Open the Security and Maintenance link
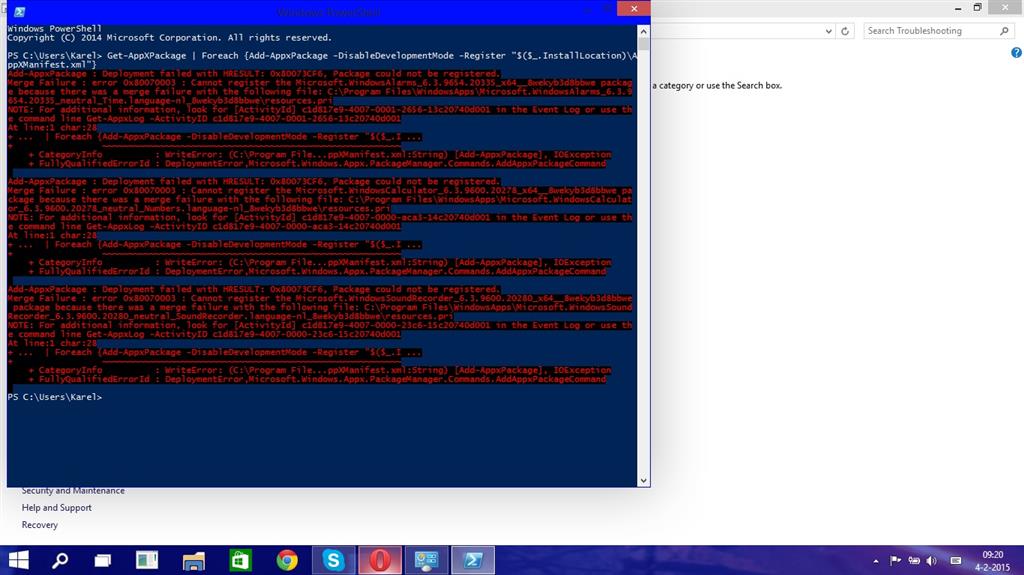The image size is (1024, 575). point(73,491)
